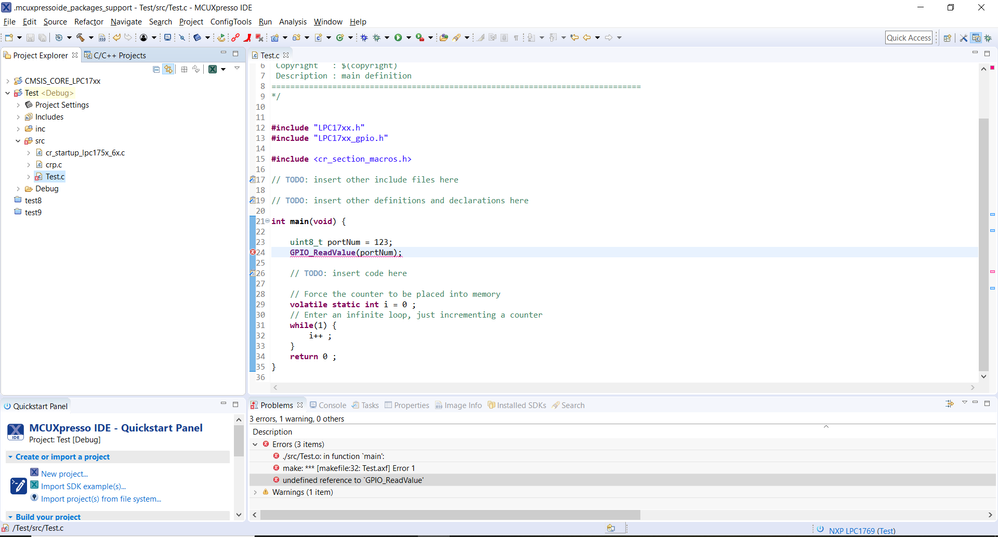
Task: Collapse the Test project node
Action: coord(8,93)
